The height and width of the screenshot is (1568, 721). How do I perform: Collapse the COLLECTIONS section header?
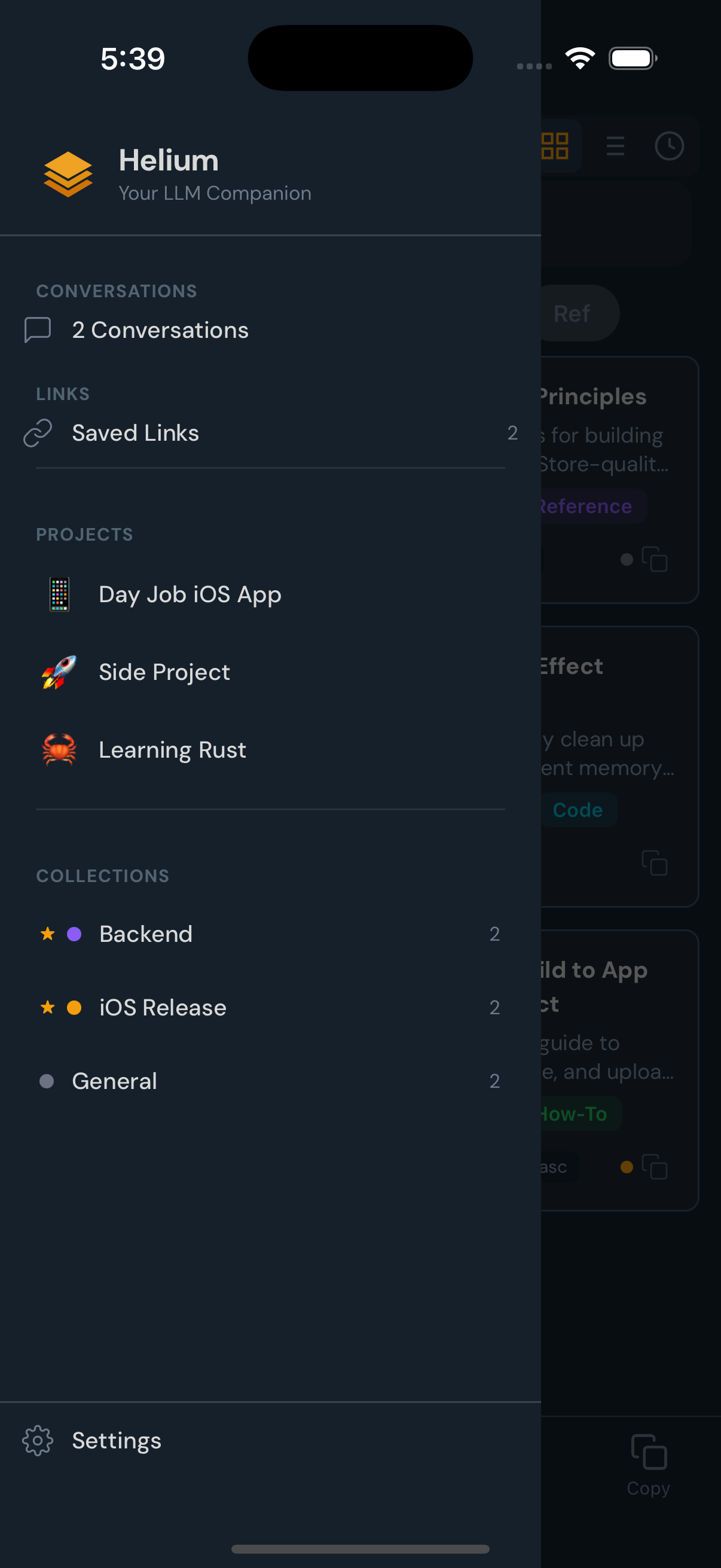[102, 875]
